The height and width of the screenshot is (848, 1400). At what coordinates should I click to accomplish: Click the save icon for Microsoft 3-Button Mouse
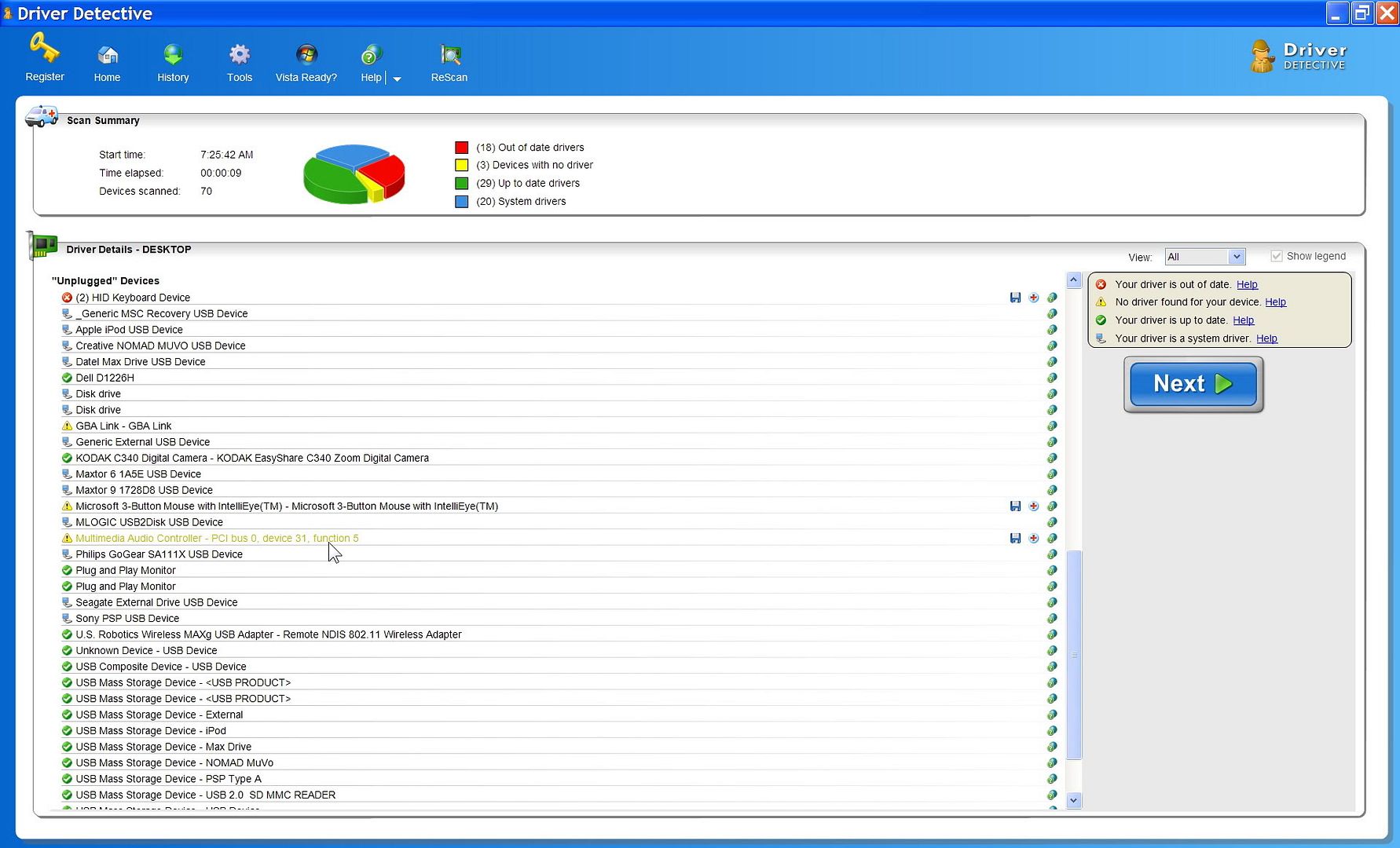[x=1015, y=506]
